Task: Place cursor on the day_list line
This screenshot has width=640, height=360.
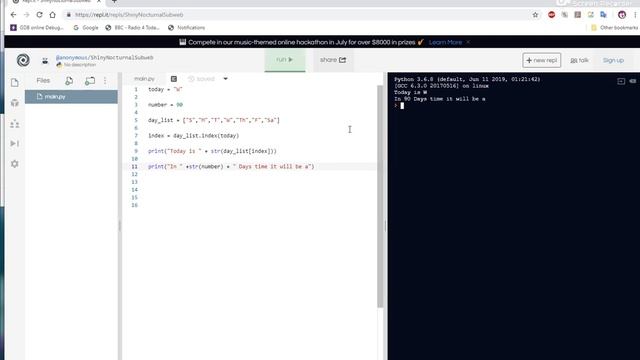Action: (x=214, y=120)
